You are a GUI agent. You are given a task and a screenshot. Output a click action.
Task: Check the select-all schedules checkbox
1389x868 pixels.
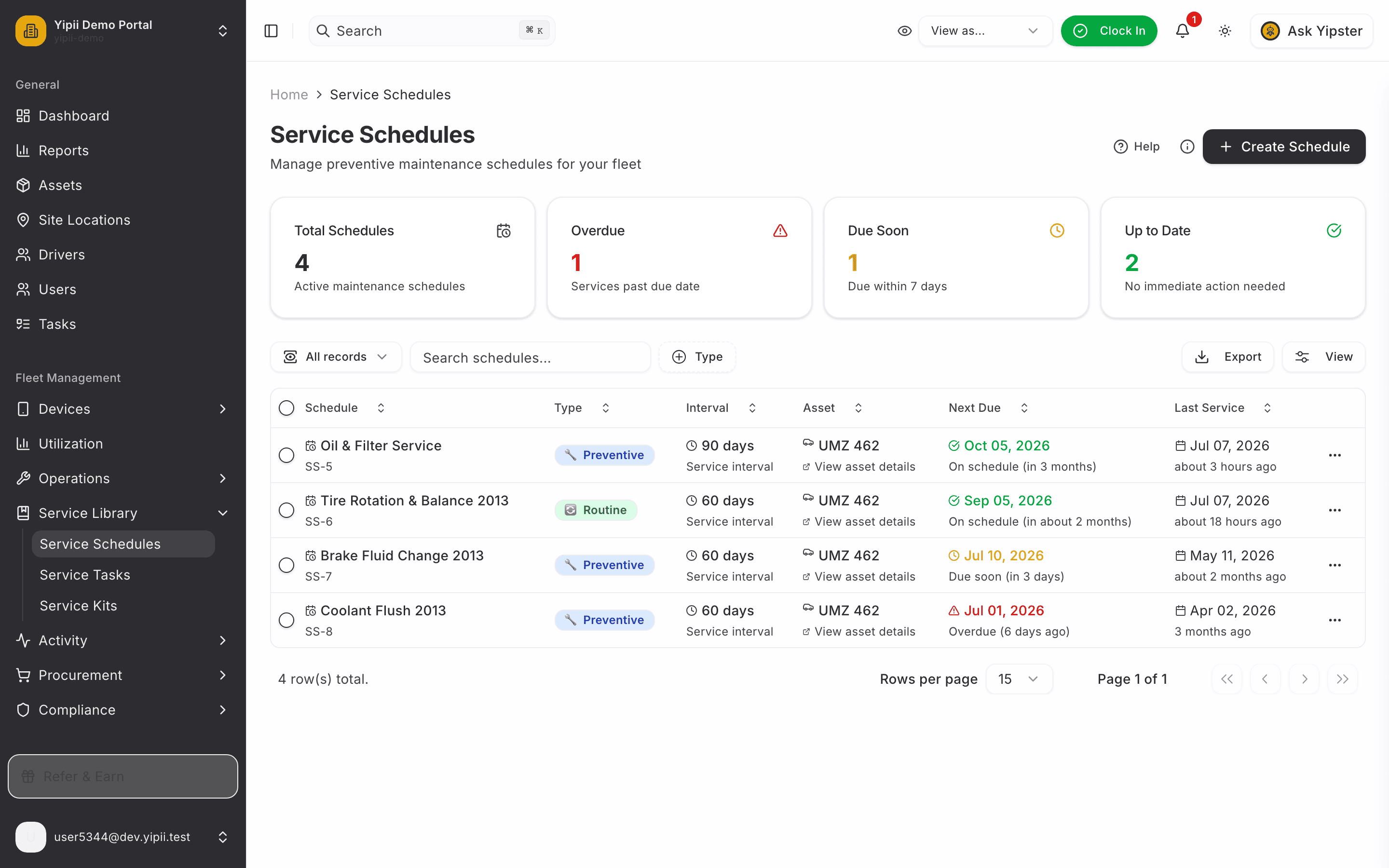(286, 408)
